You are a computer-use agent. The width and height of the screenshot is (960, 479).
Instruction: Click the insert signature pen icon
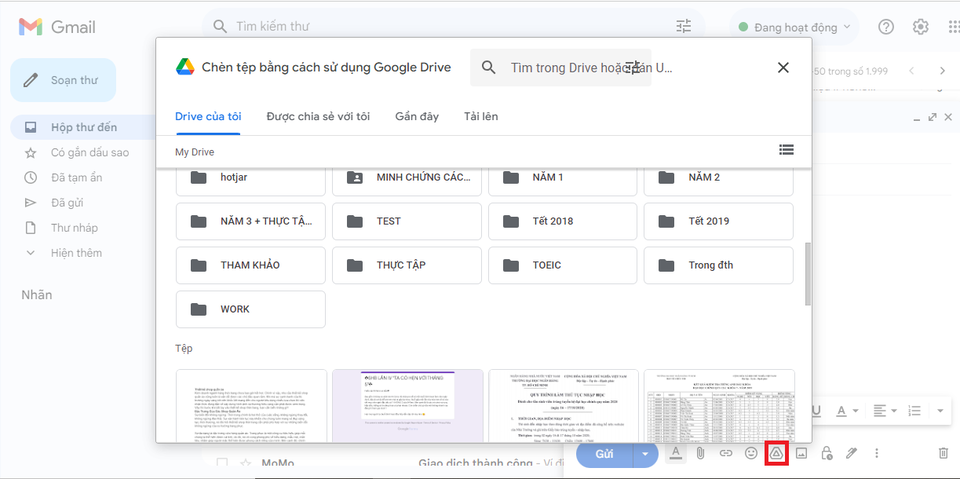(851, 453)
